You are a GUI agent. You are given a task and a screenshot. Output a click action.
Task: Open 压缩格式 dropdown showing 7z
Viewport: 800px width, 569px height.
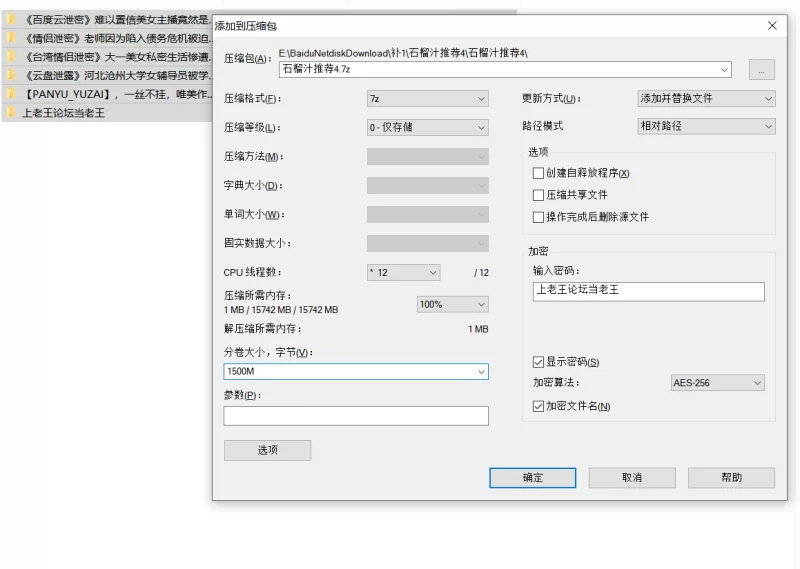click(428, 98)
